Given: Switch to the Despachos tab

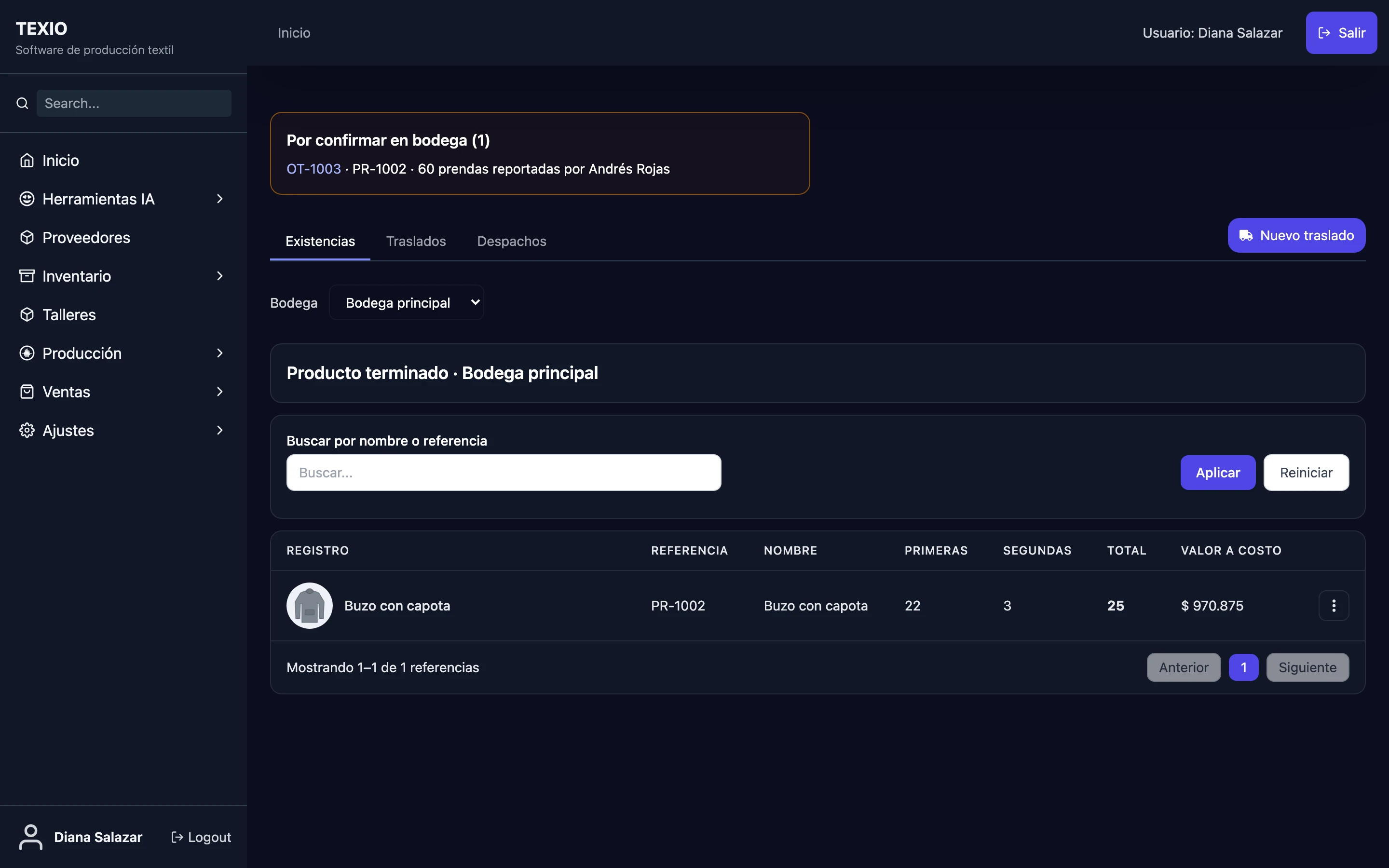Looking at the screenshot, I should (x=511, y=241).
